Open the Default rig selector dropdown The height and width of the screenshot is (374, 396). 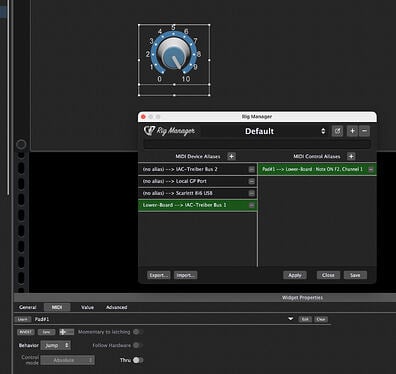click(323, 131)
